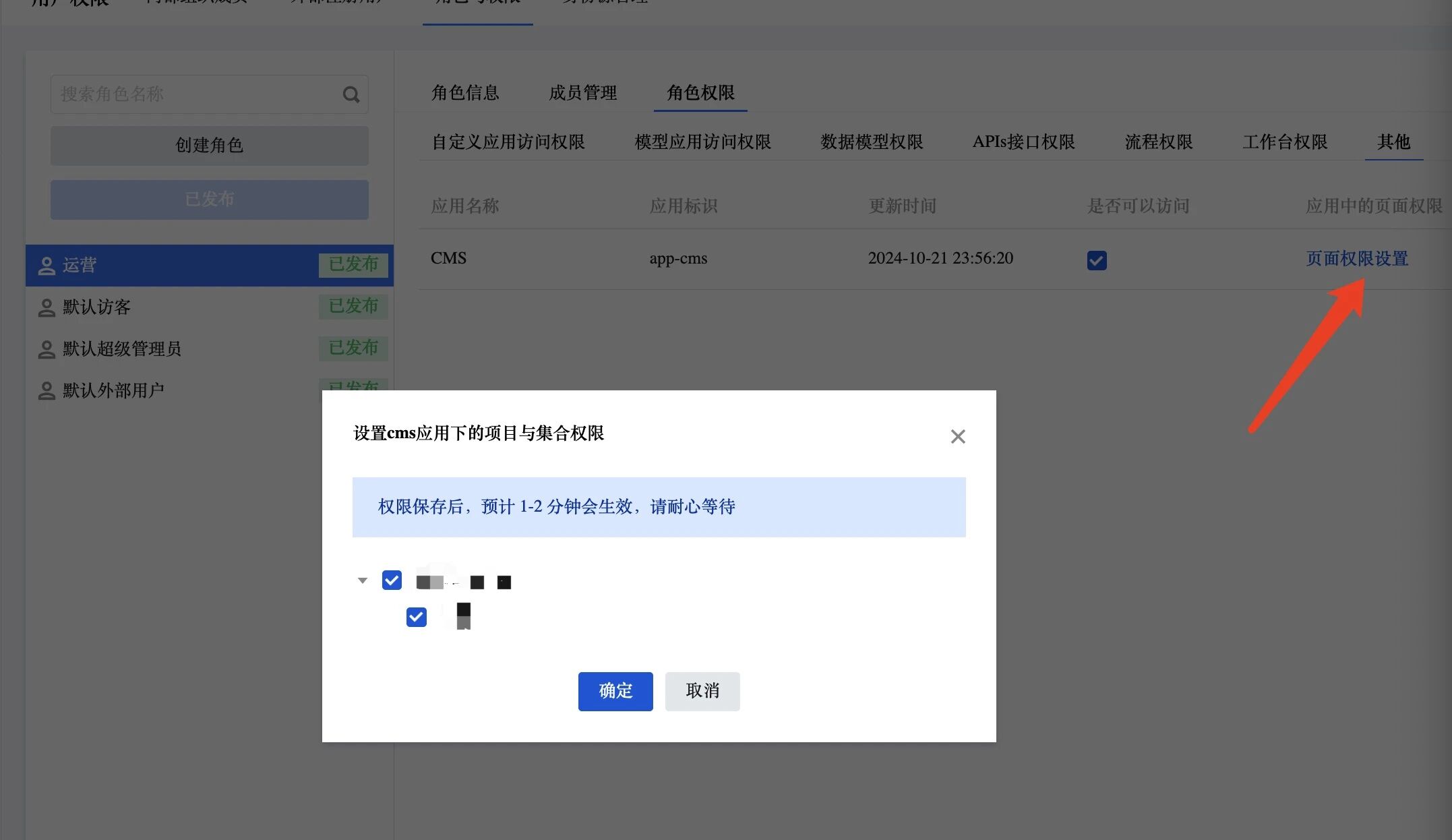The height and width of the screenshot is (840, 1452).
Task: Click the user icon beside 默认访客
Action: point(47,307)
